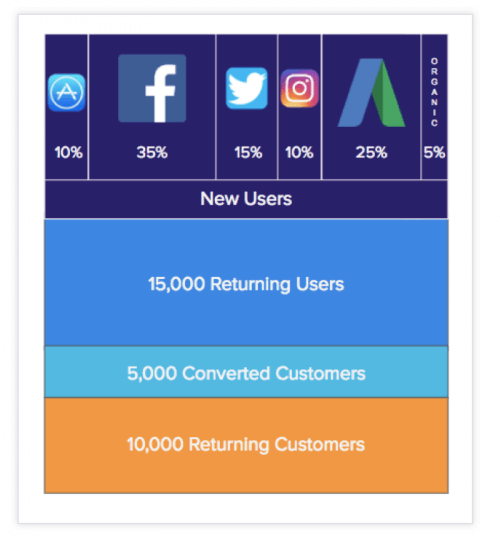Click the App Store icon
The image size is (500, 536).
coord(67,93)
